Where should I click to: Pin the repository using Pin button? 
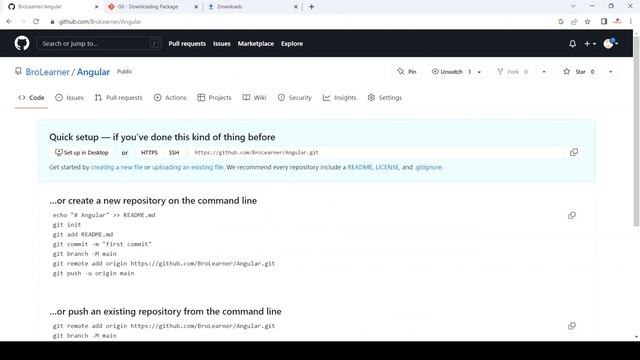(x=407, y=72)
